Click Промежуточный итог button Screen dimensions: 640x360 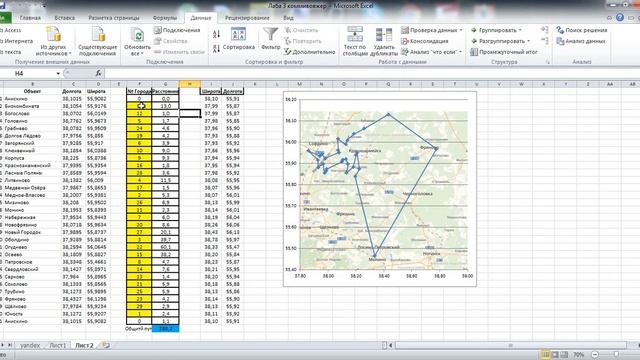504,52
